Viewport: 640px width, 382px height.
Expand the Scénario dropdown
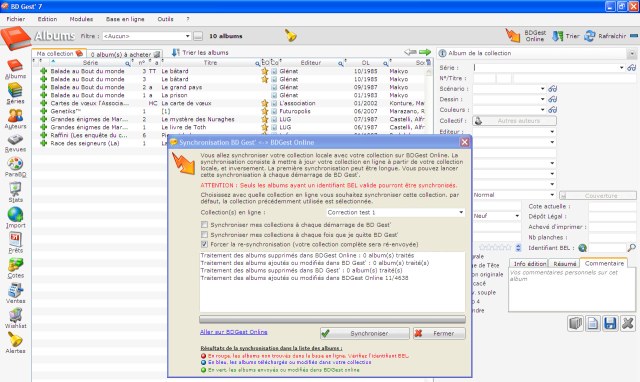pos(542,89)
